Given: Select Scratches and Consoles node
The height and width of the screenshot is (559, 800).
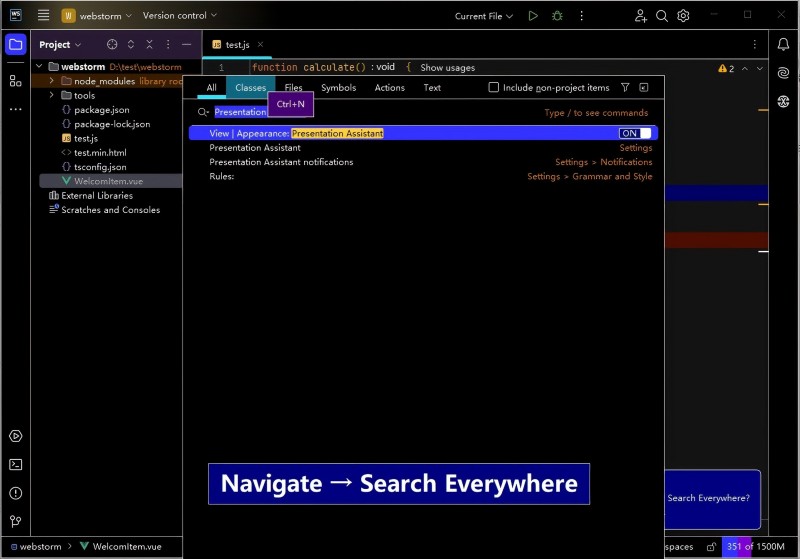Looking at the screenshot, I should (110, 210).
